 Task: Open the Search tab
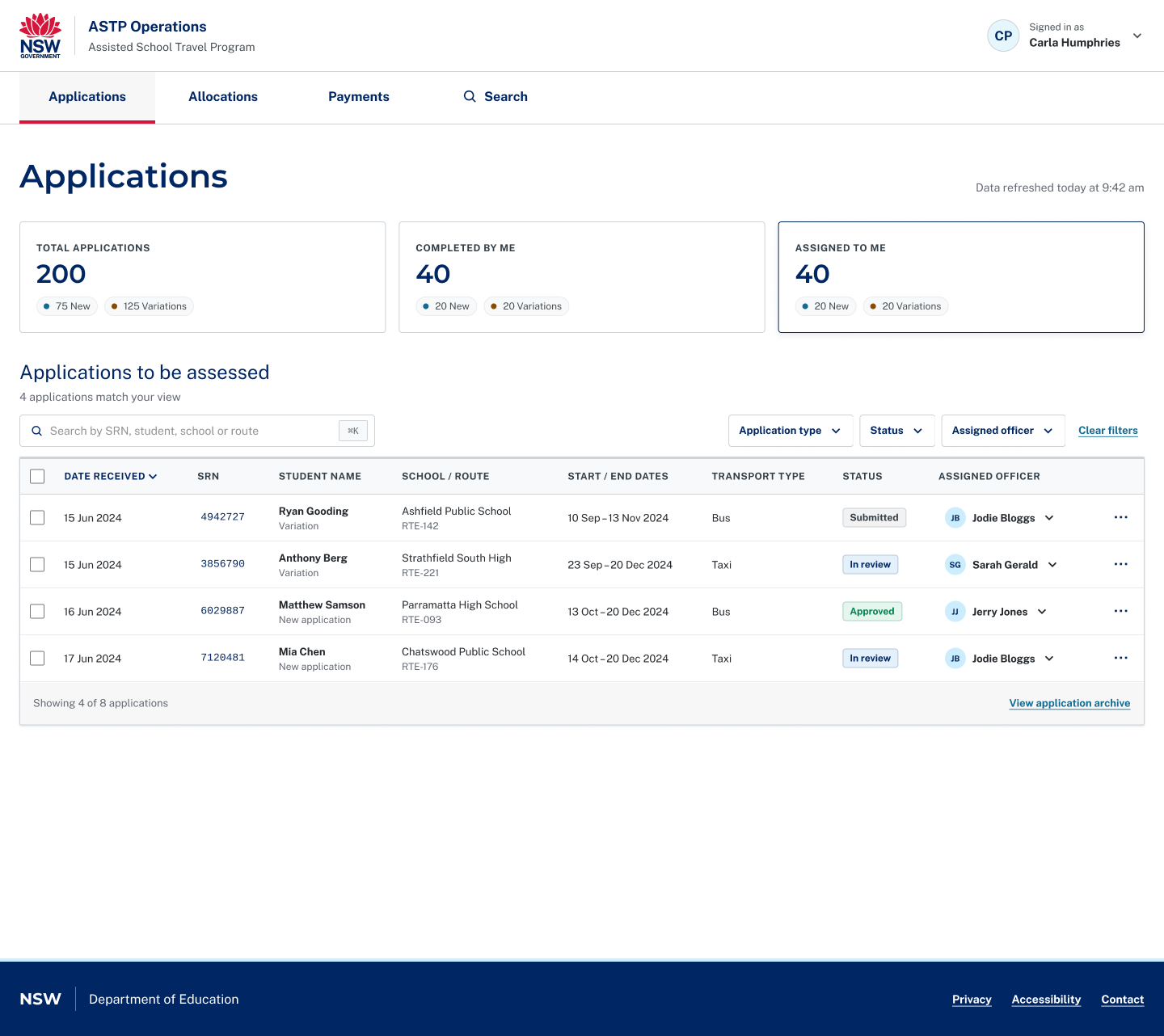click(496, 97)
